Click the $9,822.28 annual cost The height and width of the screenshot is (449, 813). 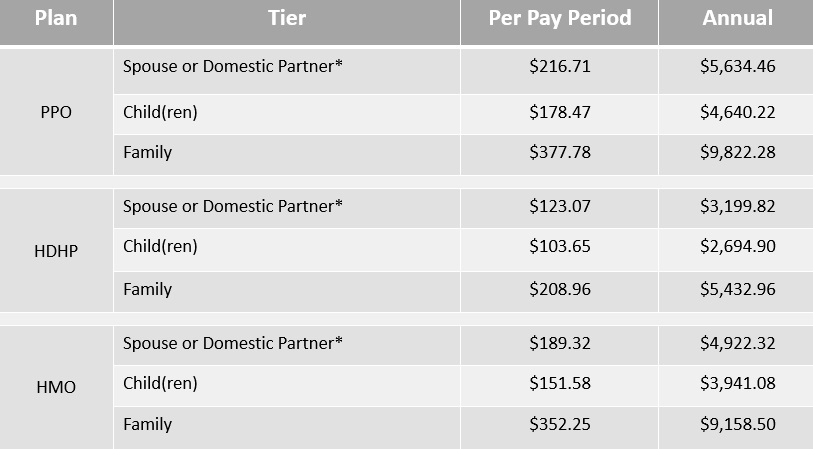pyautogui.click(x=737, y=152)
